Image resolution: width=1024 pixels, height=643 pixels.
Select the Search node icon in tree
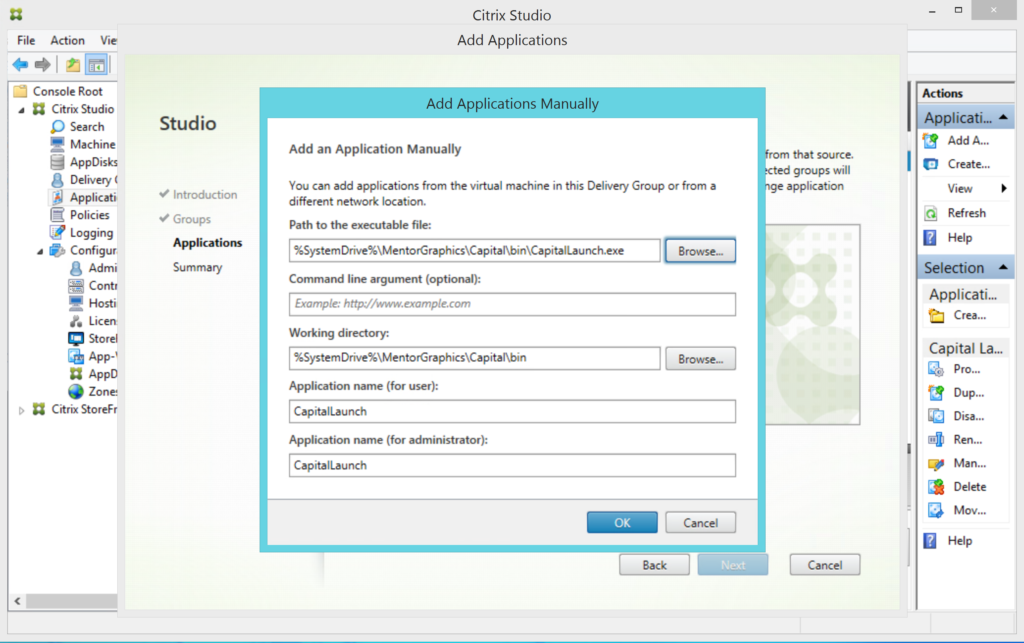point(57,127)
